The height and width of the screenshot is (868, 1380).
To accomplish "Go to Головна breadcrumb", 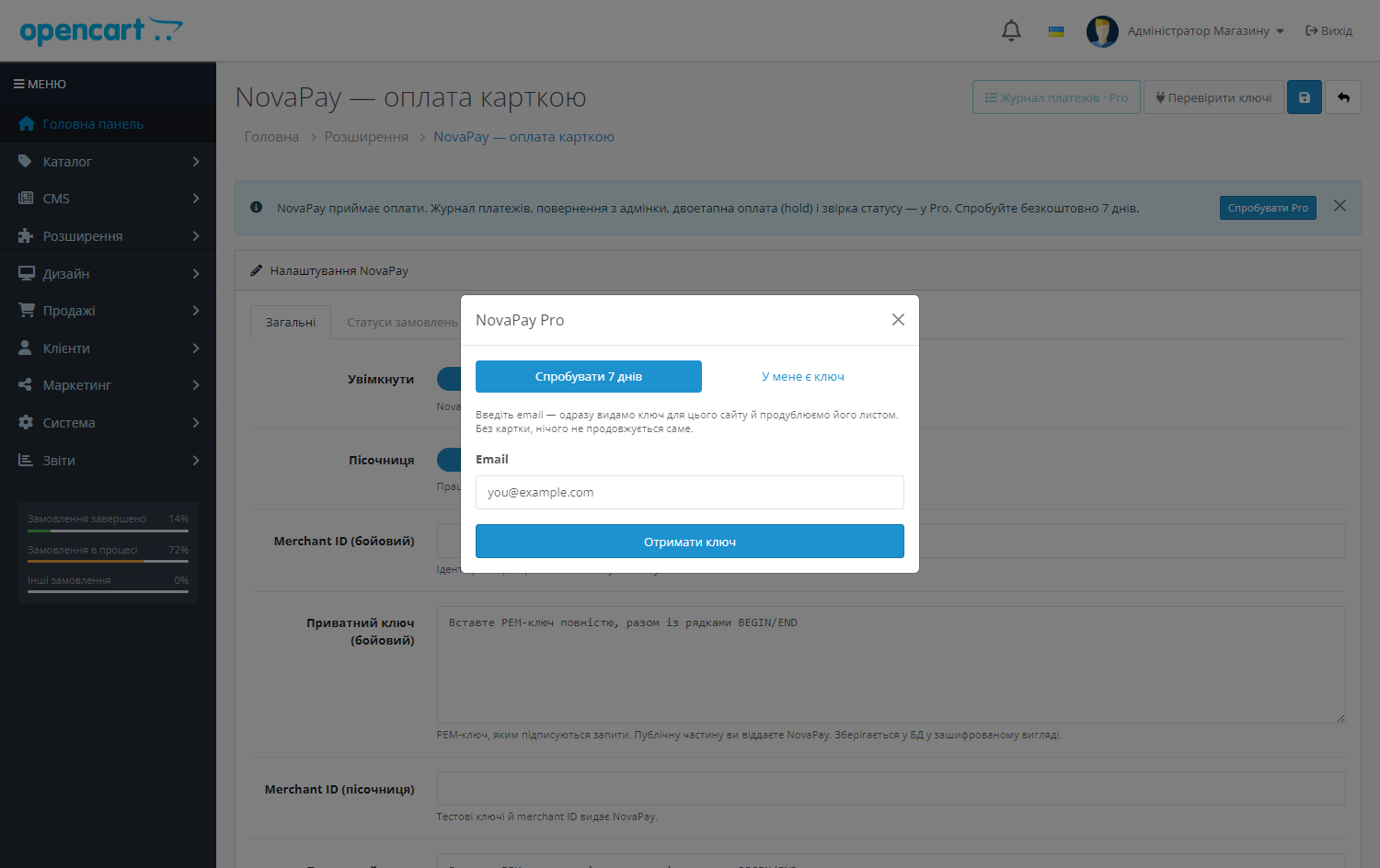I will 271,137.
